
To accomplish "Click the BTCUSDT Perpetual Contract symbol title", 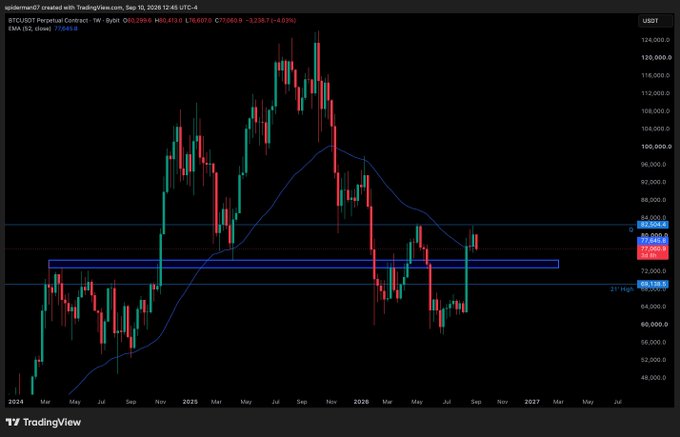I will click(x=64, y=20).
